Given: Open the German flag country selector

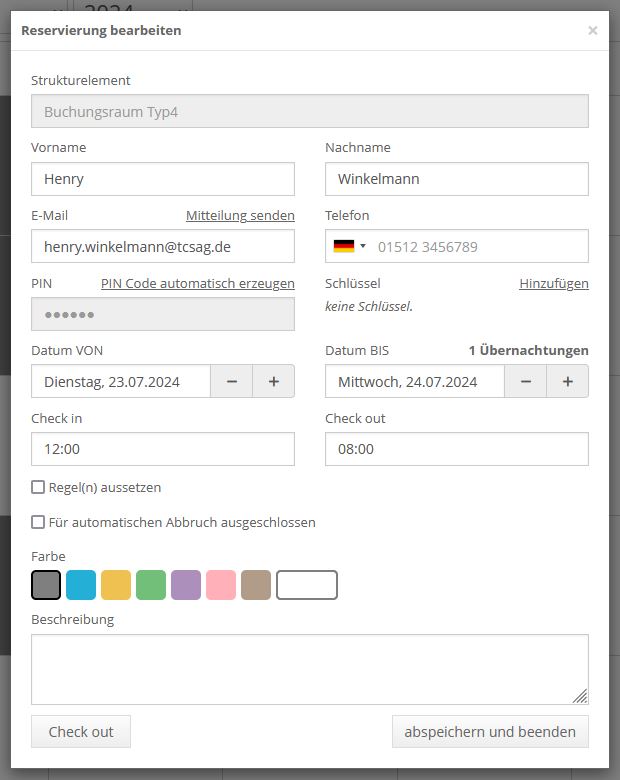Looking at the screenshot, I should click(350, 246).
